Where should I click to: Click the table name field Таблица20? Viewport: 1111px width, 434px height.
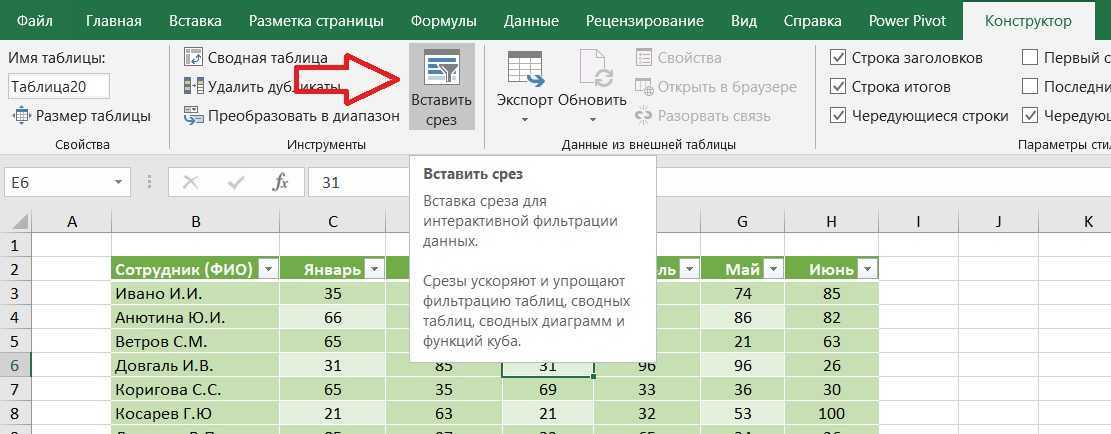coord(59,86)
